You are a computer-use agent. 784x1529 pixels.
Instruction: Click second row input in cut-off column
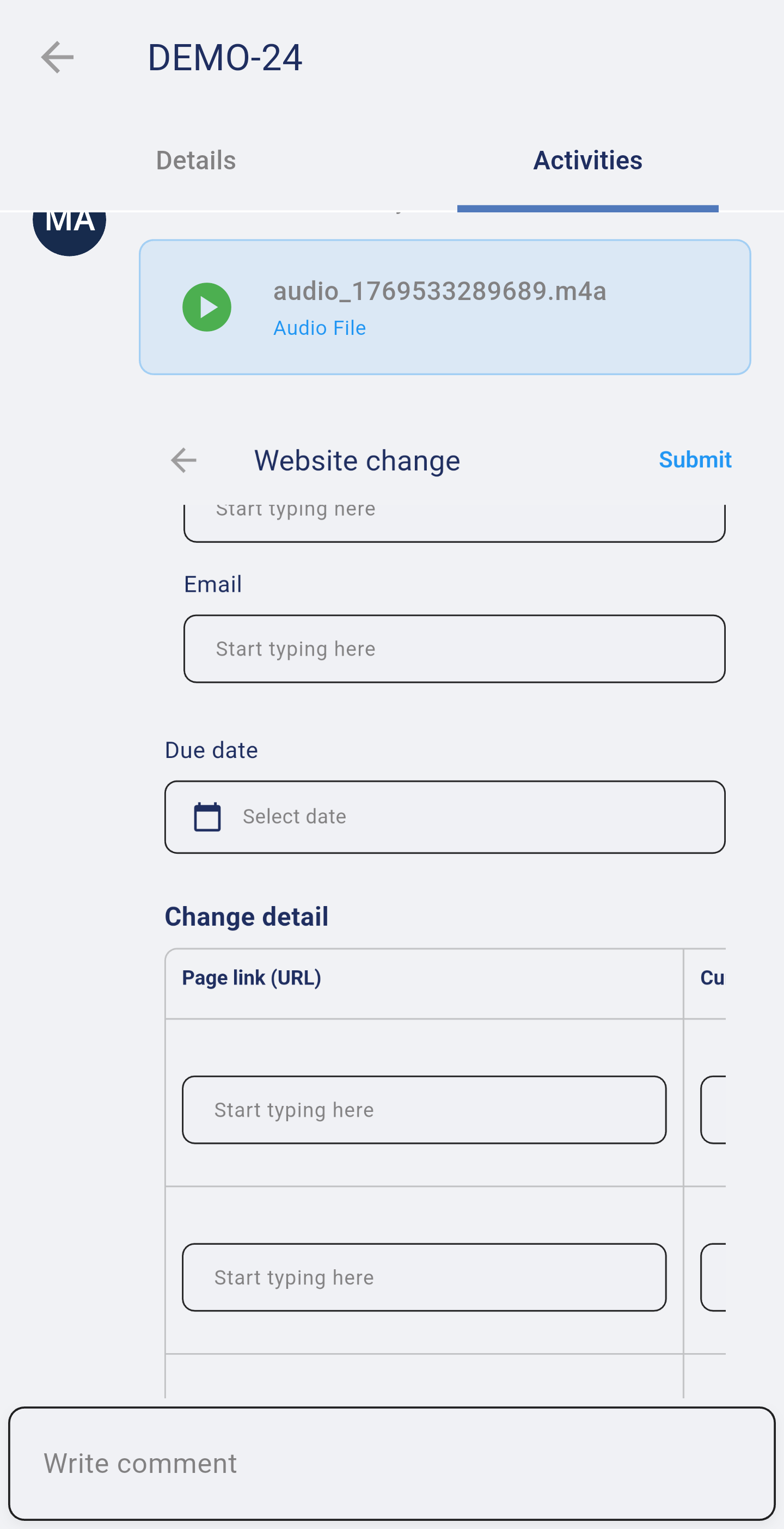click(x=713, y=1277)
